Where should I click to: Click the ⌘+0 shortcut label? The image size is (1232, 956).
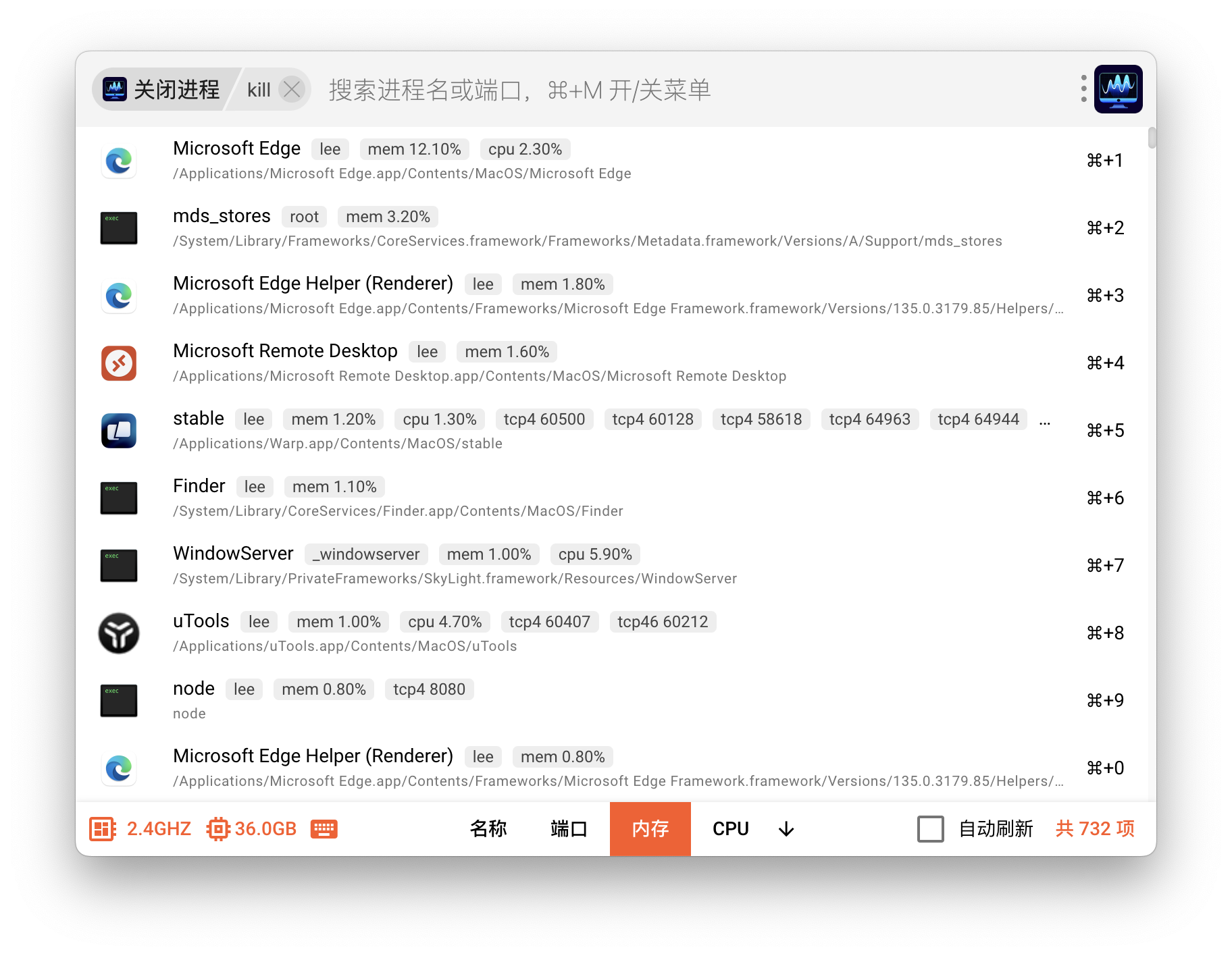point(1105,768)
